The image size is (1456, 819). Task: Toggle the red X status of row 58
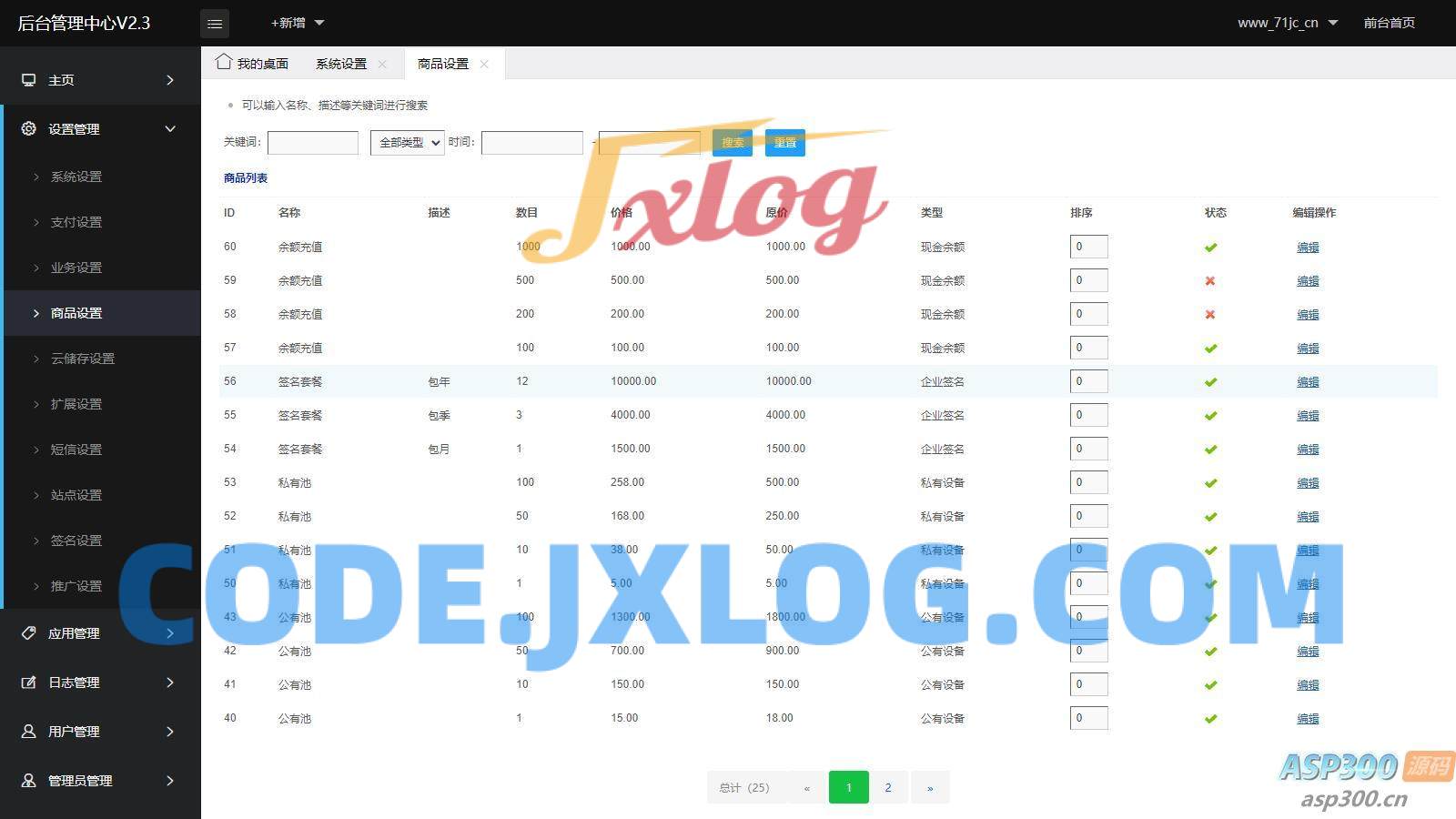click(1210, 315)
